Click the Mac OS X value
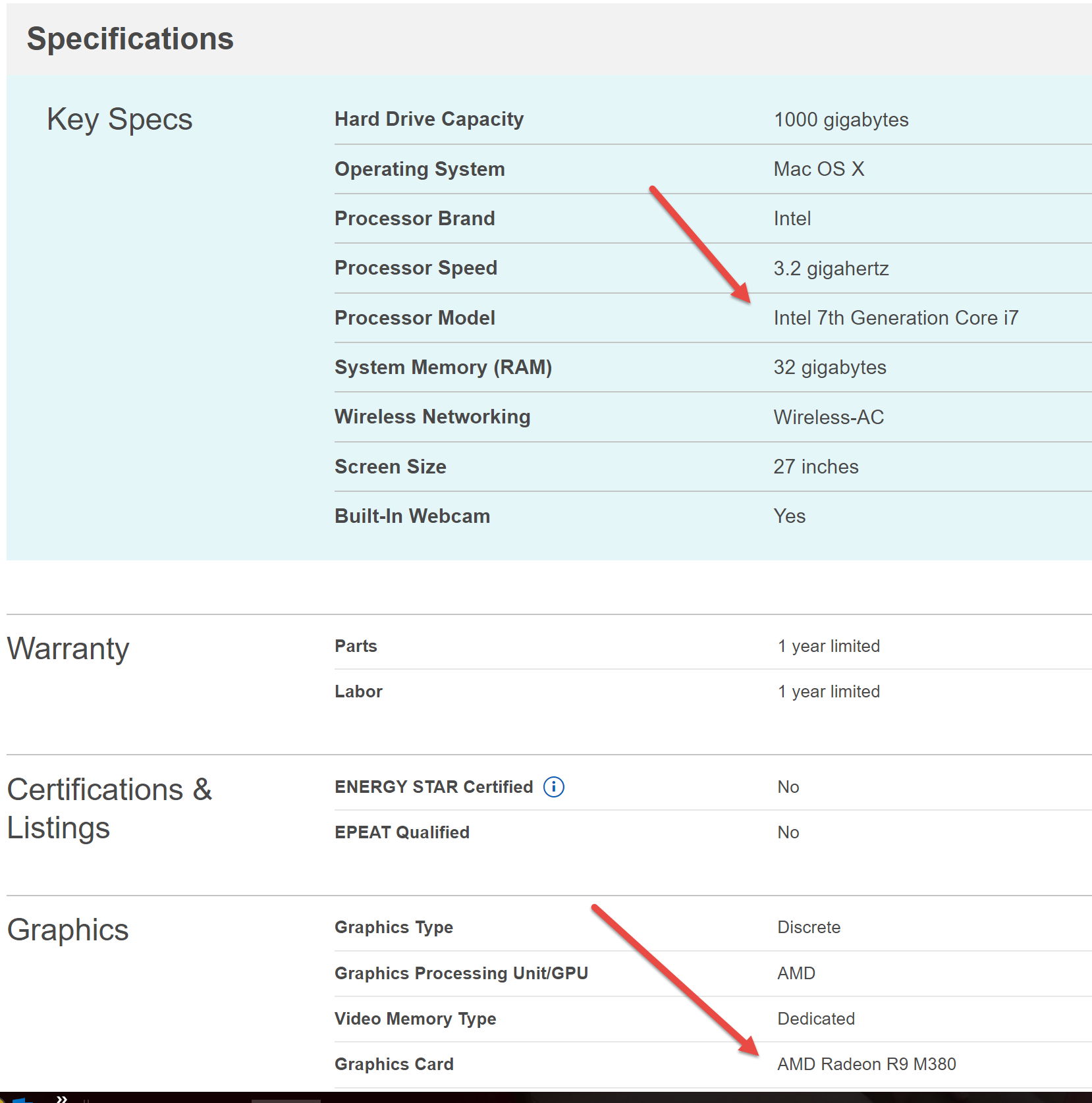This screenshot has width=1092, height=1103. click(x=818, y=169)
